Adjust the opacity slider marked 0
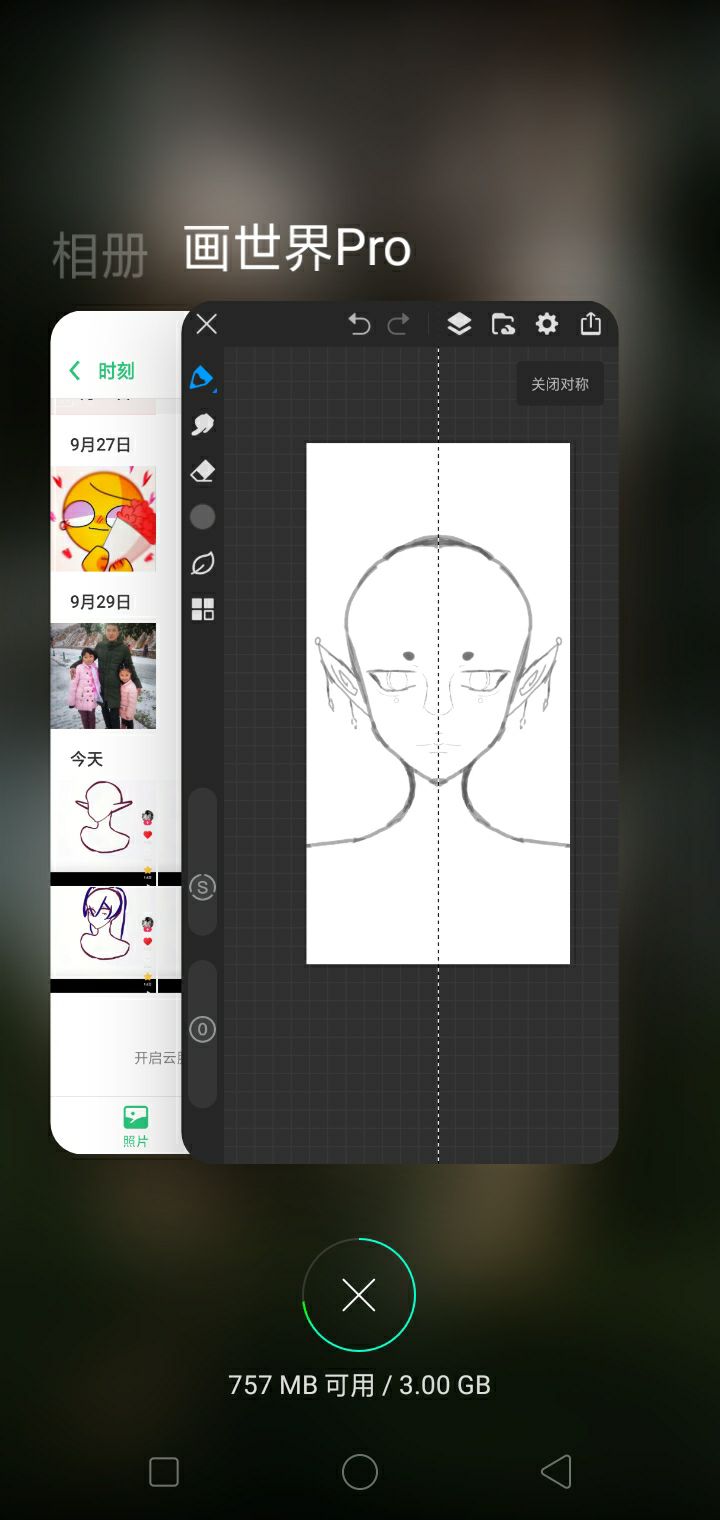Screen dimensions: 720x1520 202,1029
